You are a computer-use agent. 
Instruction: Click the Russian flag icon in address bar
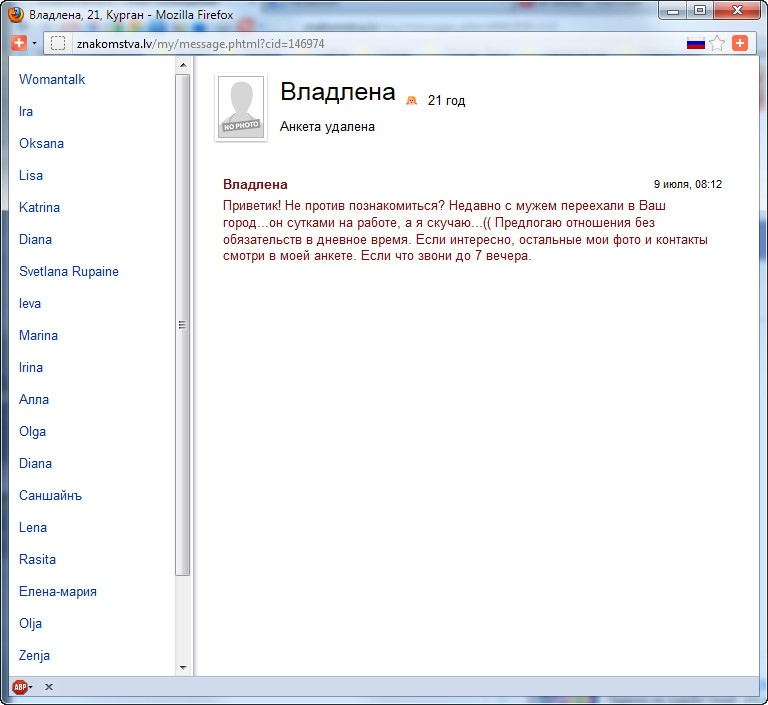tap(696, 44)
